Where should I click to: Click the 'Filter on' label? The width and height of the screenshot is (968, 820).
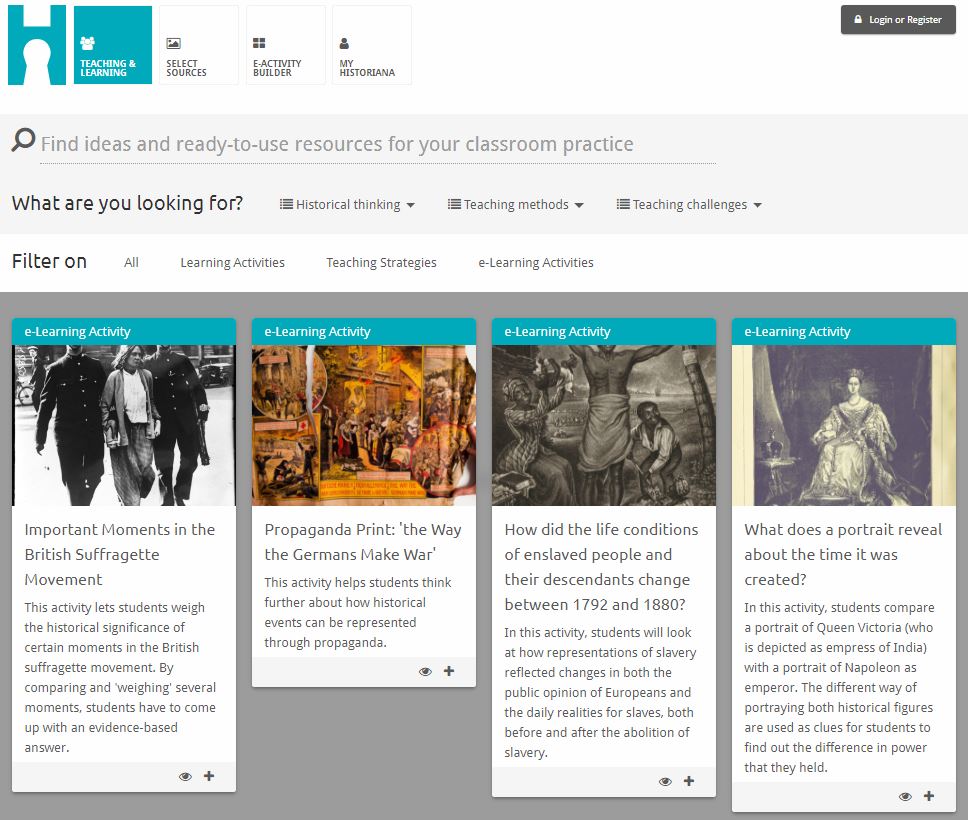[x=49, y=261]
